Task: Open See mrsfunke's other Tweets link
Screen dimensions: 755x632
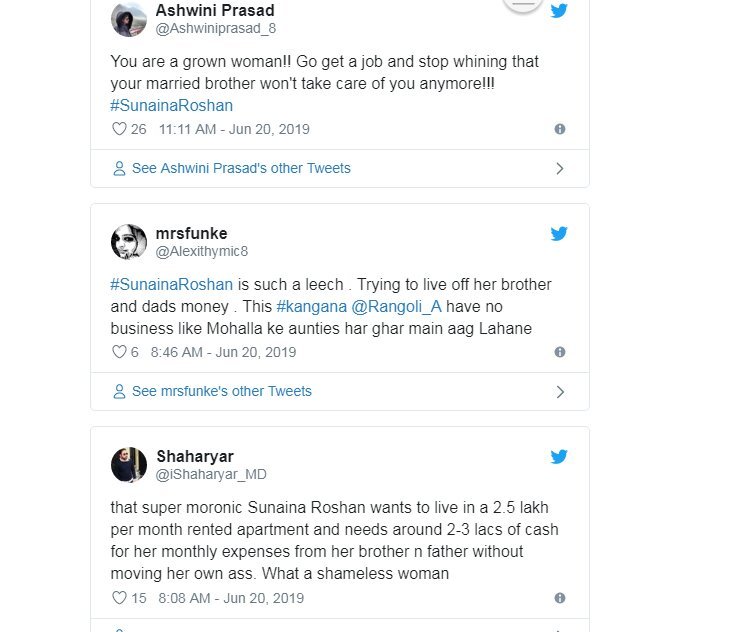Action: pyautogui.click(x=221, y=391)
